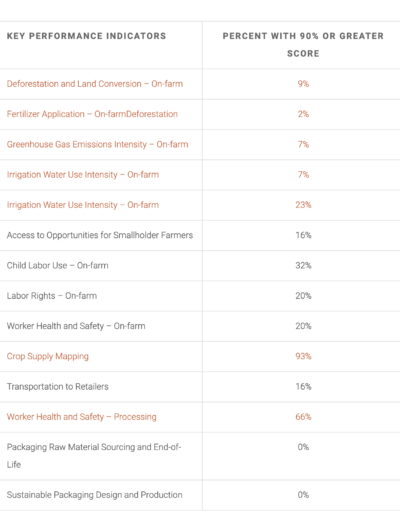The width and height of the screenshot is (400, 516).
Task: Select Access to Opportunities for Smallholder Farmers row
Action: click(x=200, y=235)
